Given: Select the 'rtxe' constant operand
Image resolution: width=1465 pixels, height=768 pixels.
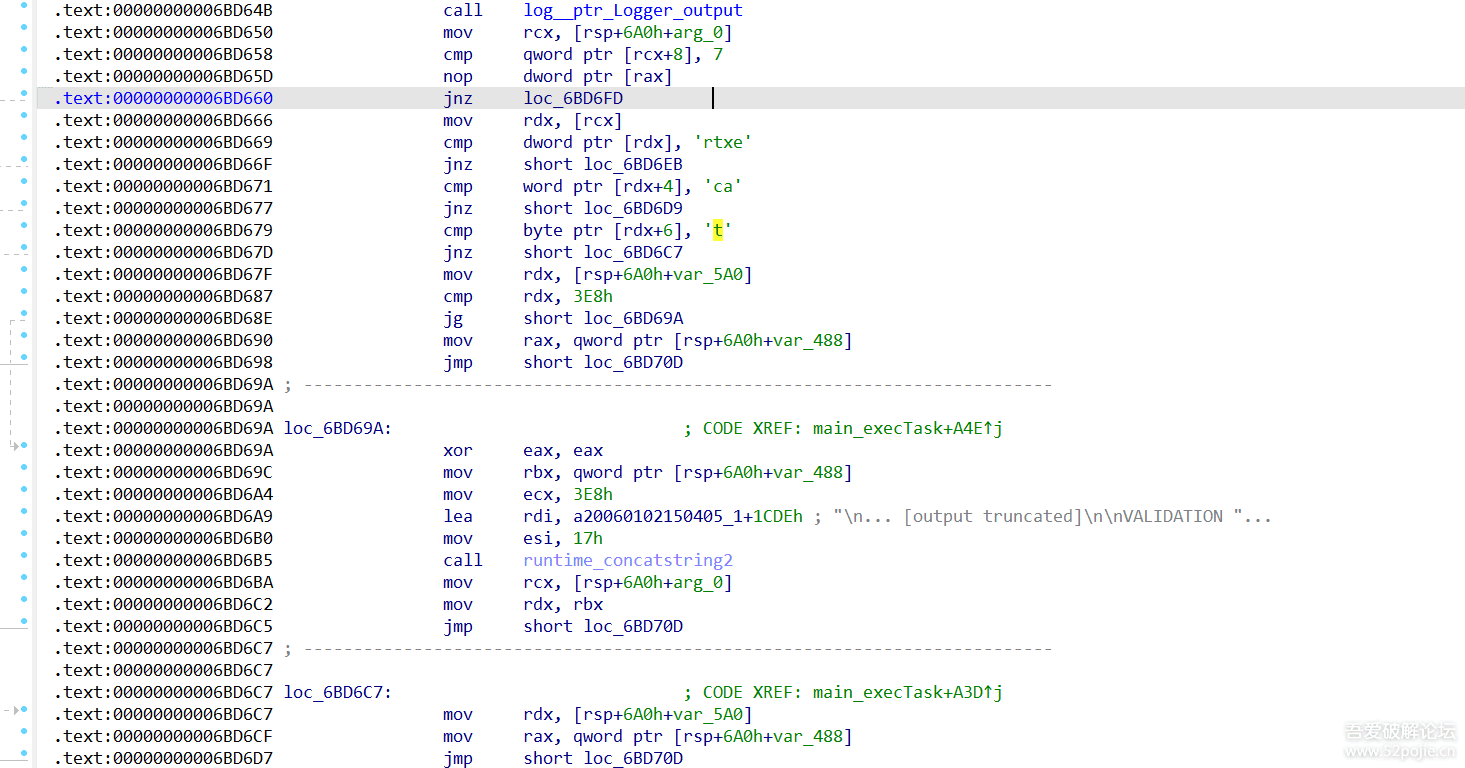Looking at the screenshot, I should coord(727,142).
